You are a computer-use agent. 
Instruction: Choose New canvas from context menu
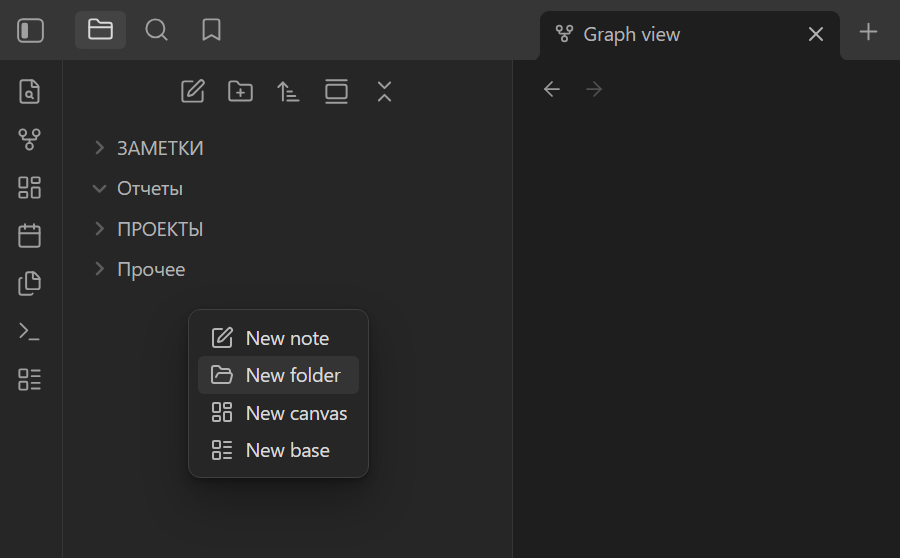[278, 413]
